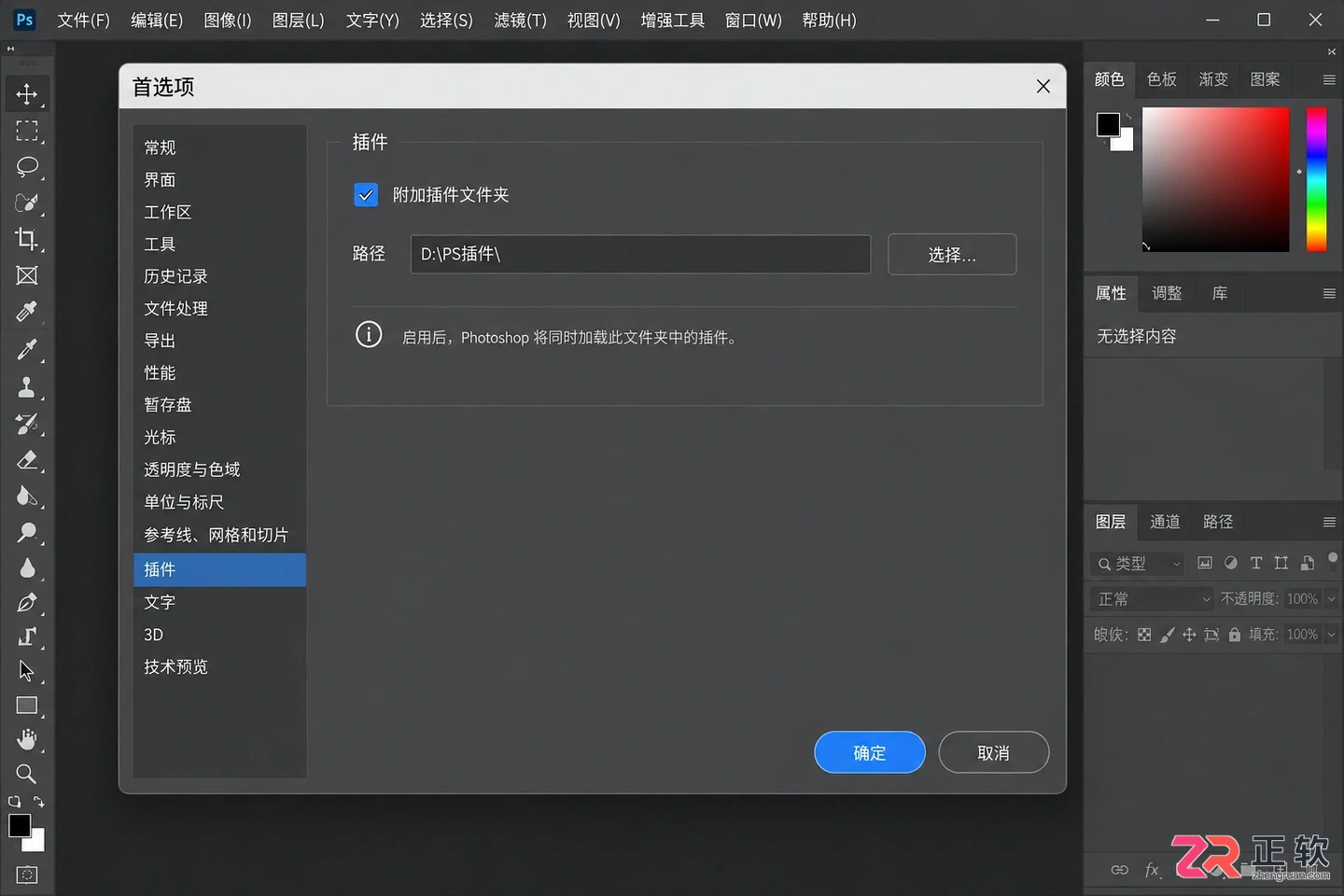Click the toolbar foreground color swatch
The width and height of the screenshot is (1344, 896).
(20, 825)
